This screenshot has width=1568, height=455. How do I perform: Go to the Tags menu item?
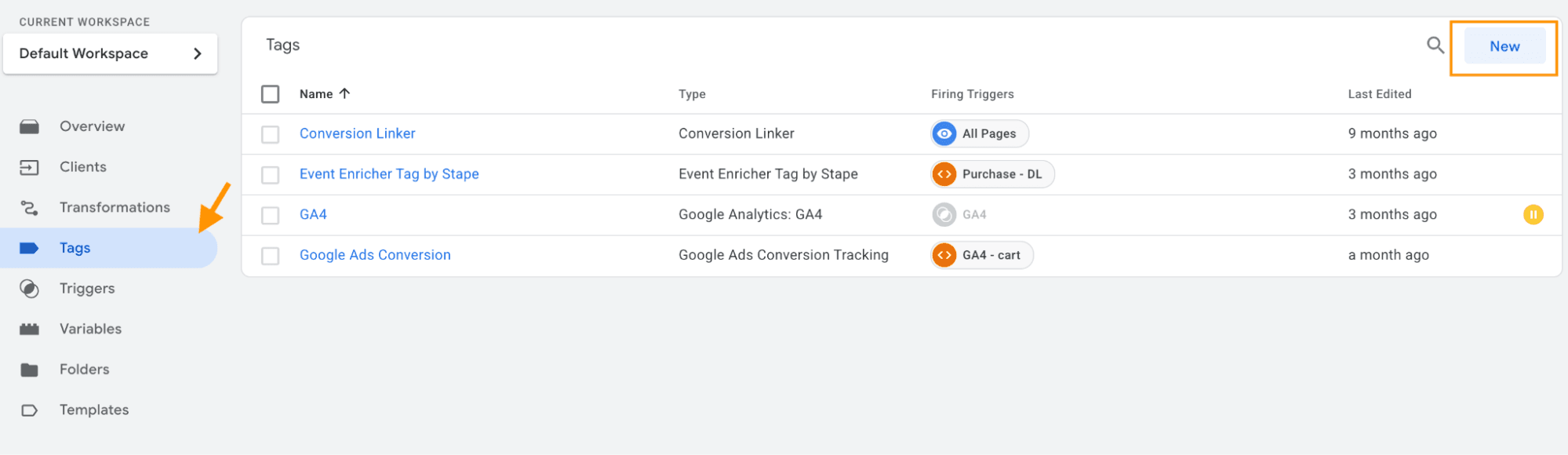click(75, 248)
